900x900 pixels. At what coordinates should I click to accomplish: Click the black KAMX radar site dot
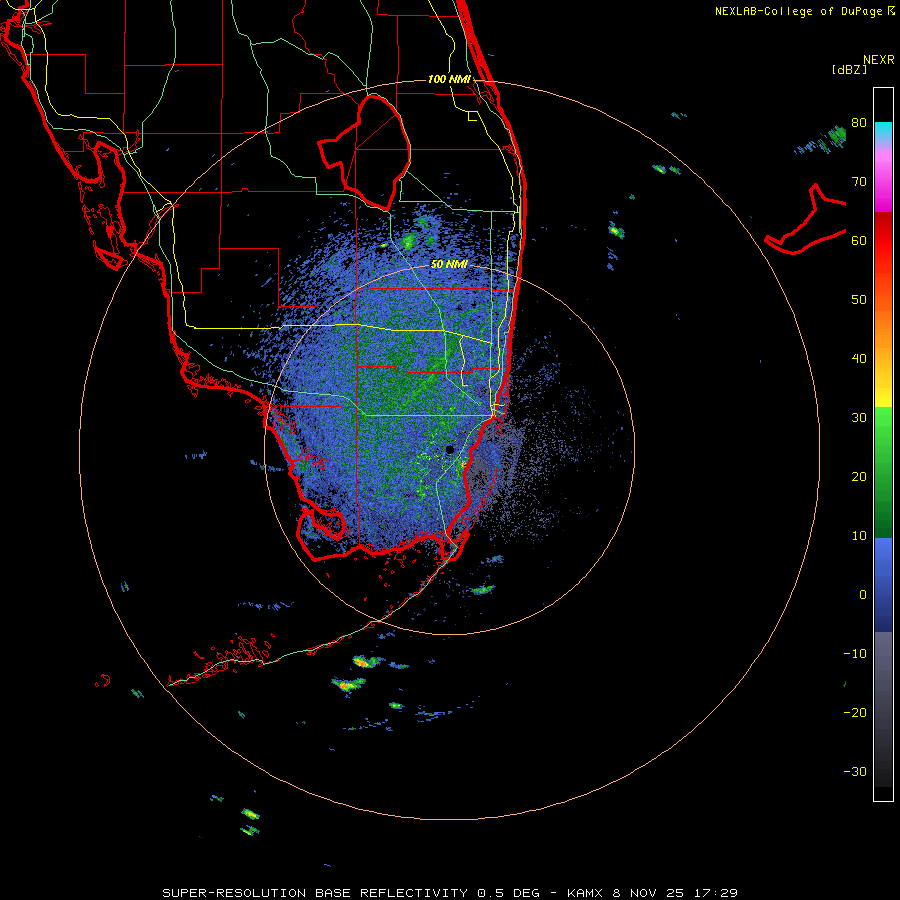[449, 449]
